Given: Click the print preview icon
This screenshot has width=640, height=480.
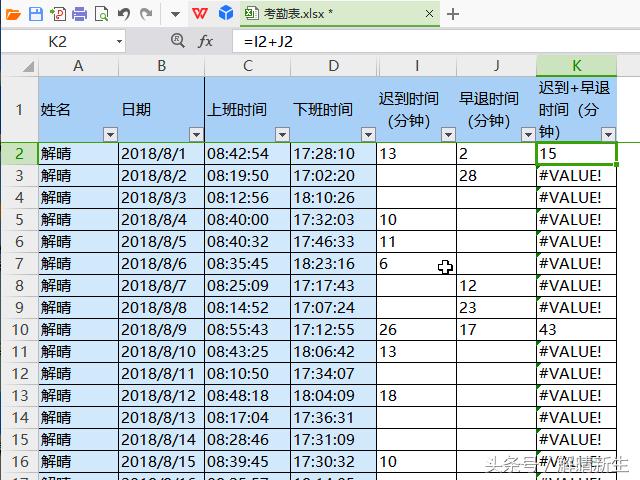Looking at the screenshot, I should [101, 14].
